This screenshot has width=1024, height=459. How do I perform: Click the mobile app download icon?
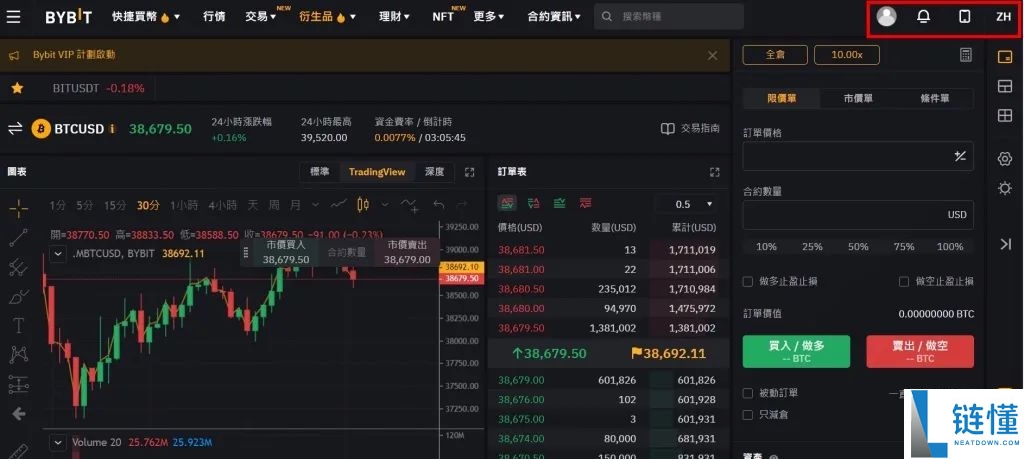965,17
